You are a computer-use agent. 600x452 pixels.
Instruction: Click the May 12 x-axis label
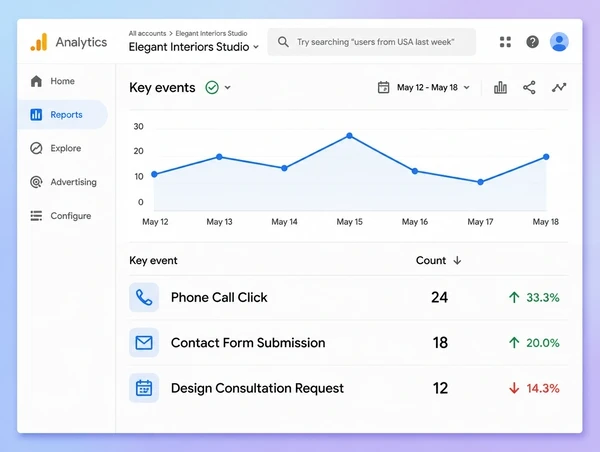click(155, 222)
